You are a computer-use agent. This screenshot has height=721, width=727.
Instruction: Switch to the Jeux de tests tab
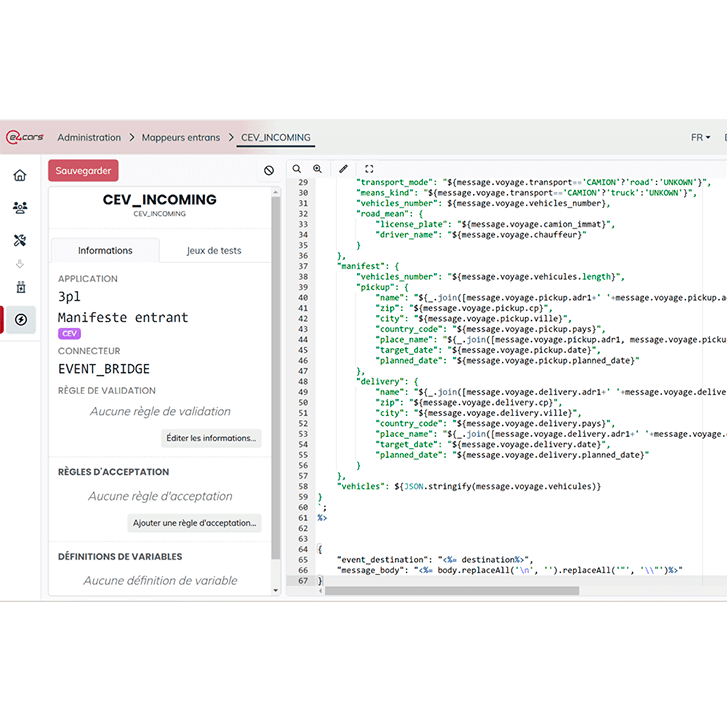[214, 250]
